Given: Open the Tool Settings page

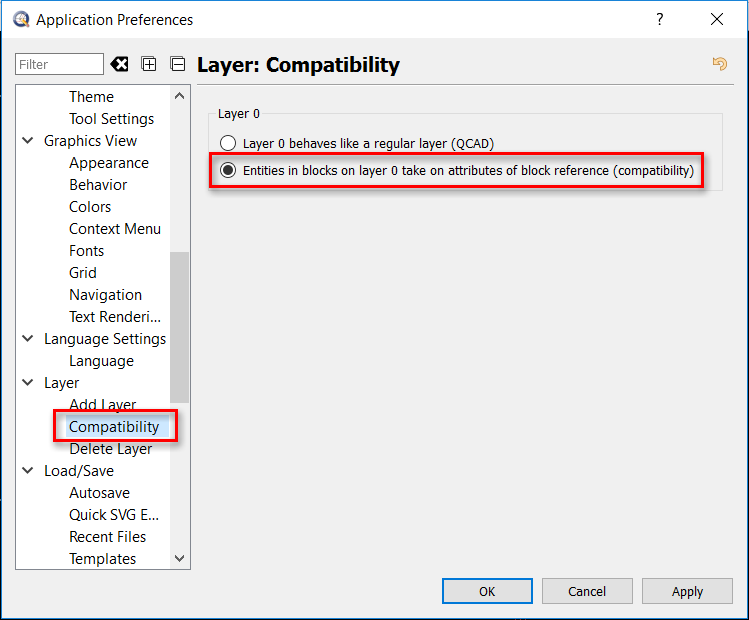Looking at the screenshot, I should tap(111, 118).
